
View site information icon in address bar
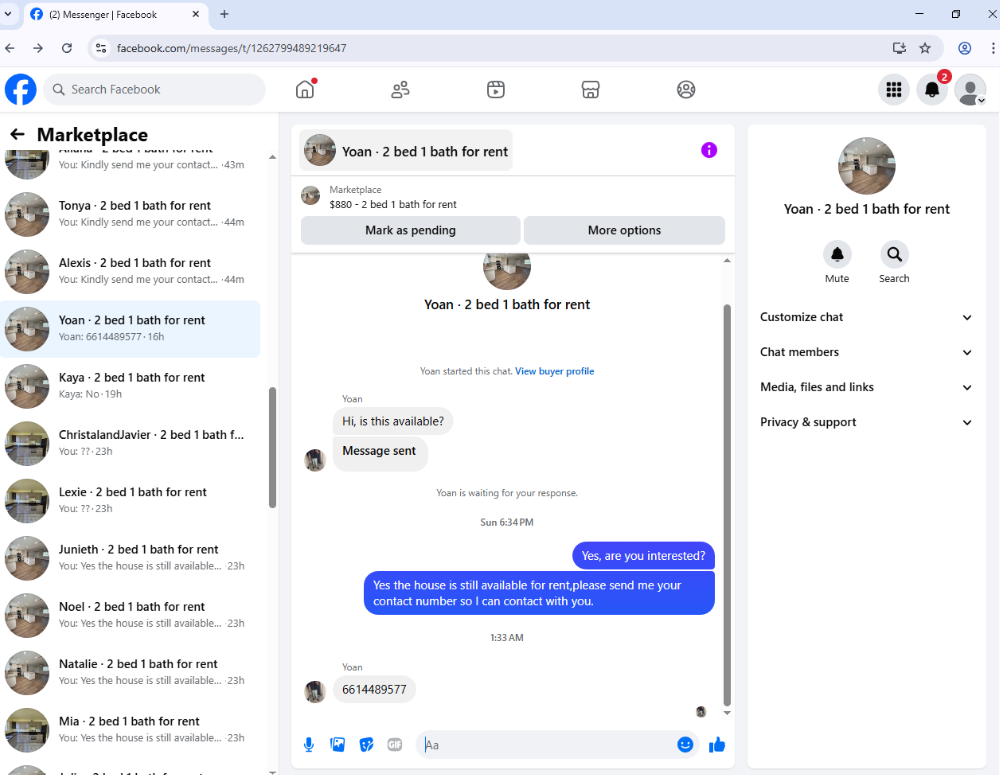[100, 48]
